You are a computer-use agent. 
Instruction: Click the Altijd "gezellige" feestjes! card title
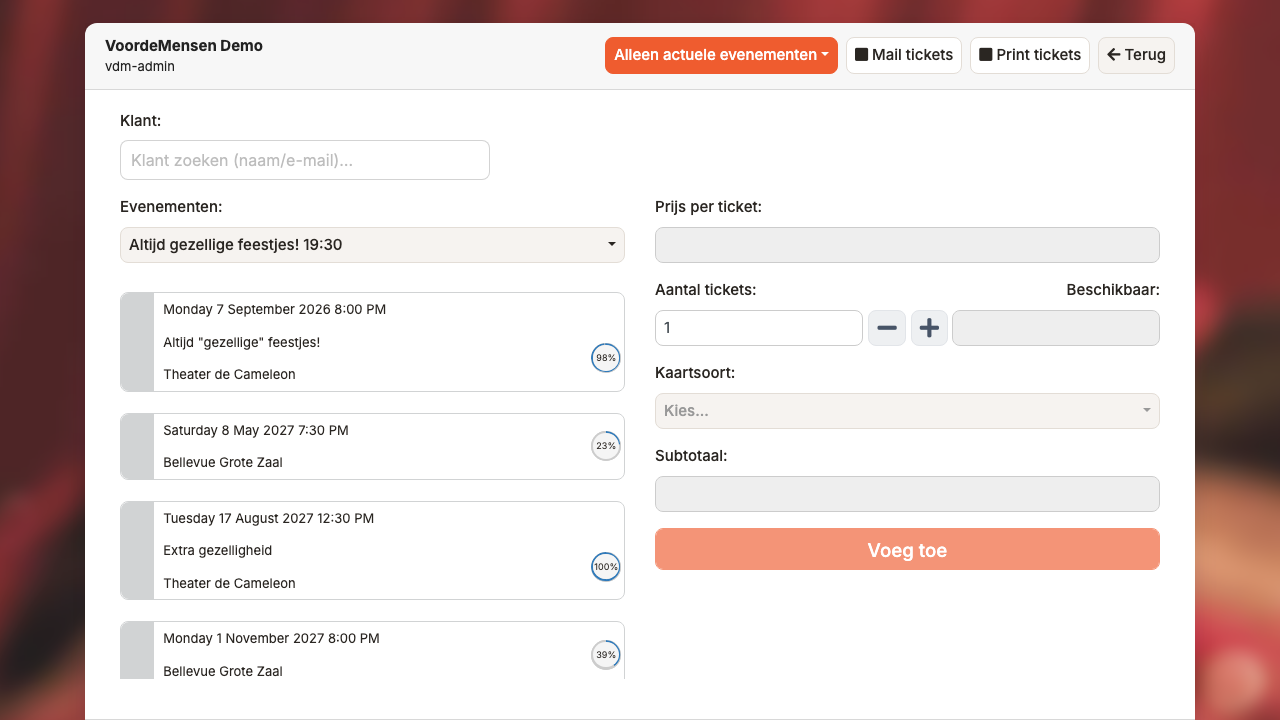(x=242, y=342)
